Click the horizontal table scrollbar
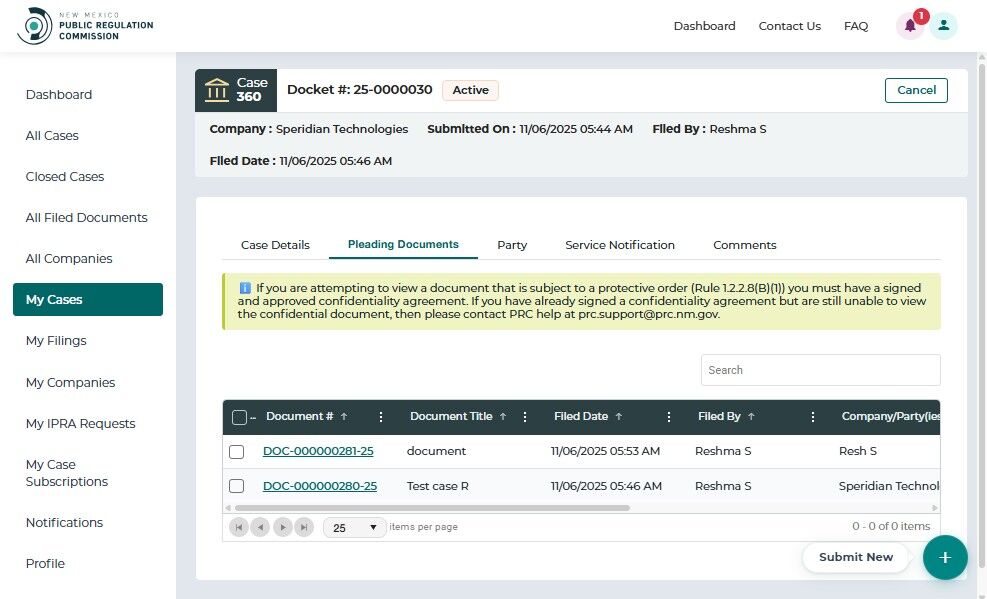987x599 pixels. [x=432, y=508]
